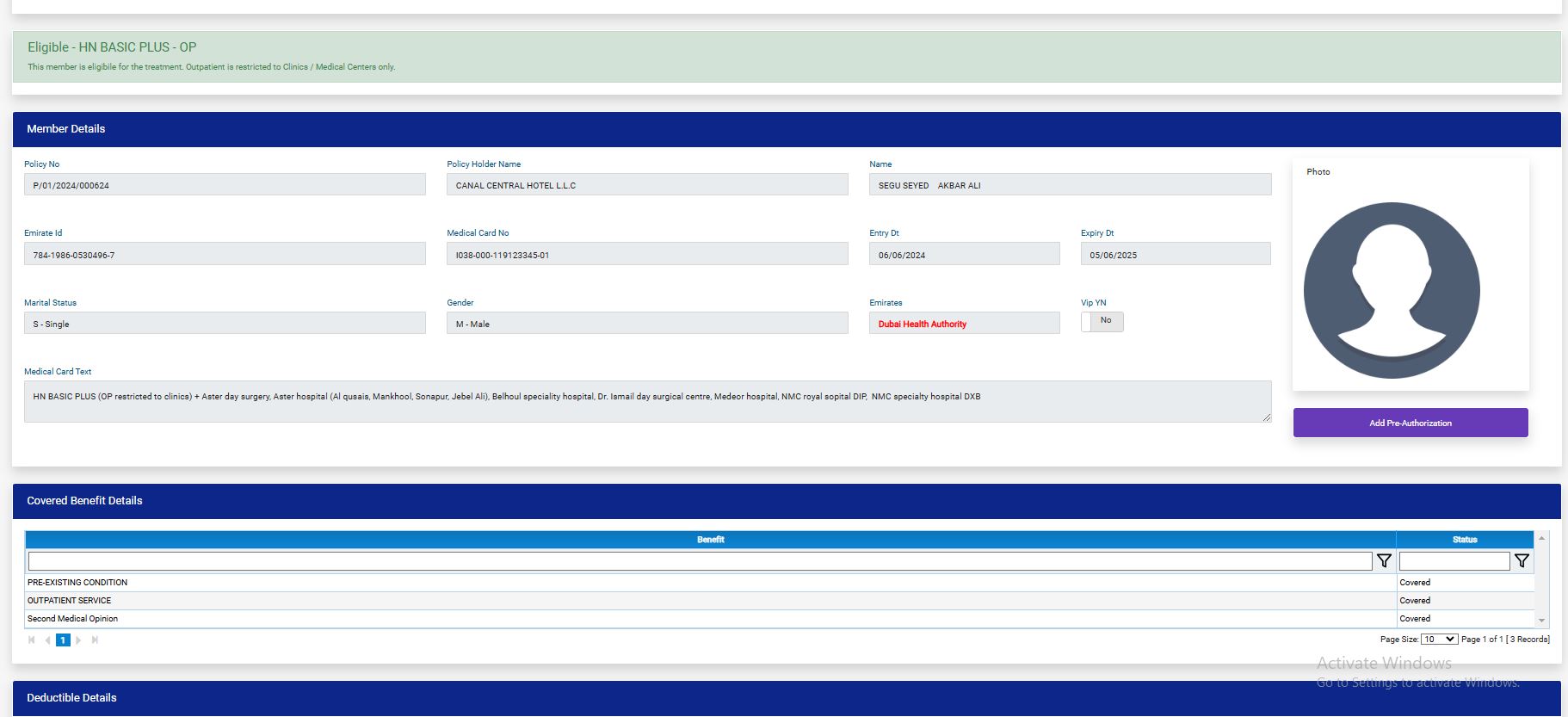1568x717 pixels.
Task: Click the Benefit column filter funnel icon
Action: click(1384, 561)
